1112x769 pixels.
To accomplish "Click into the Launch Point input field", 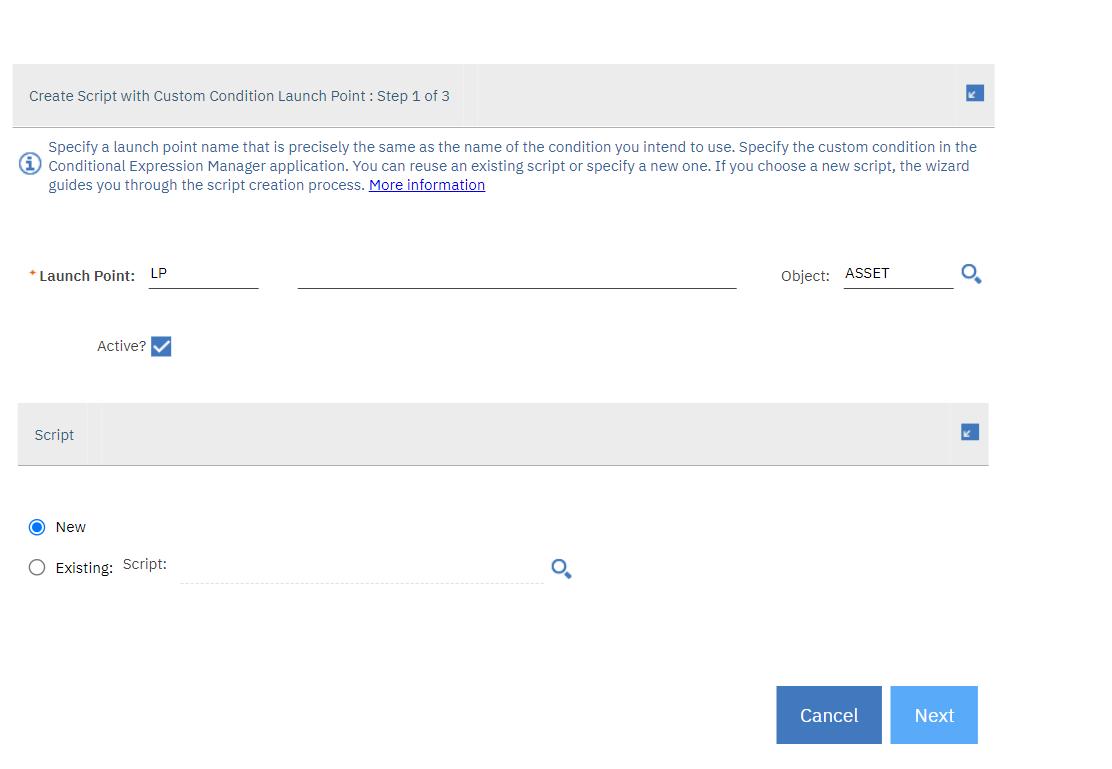I will click(203, 275).
